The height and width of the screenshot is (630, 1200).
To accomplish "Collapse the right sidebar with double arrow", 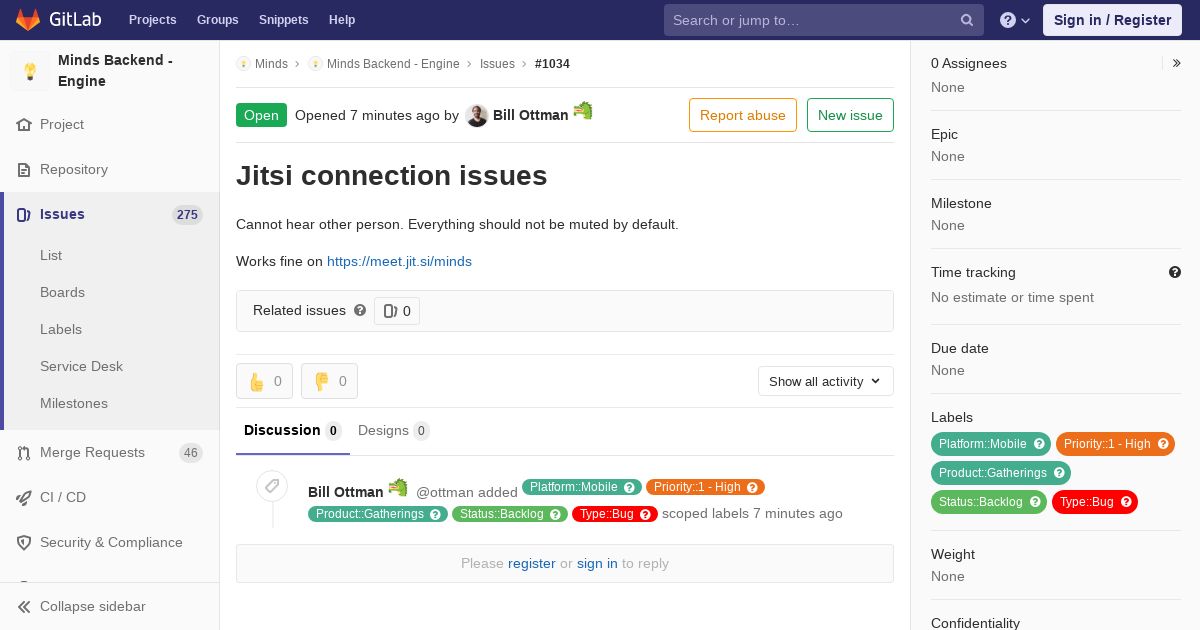I will coord(1177,63).
